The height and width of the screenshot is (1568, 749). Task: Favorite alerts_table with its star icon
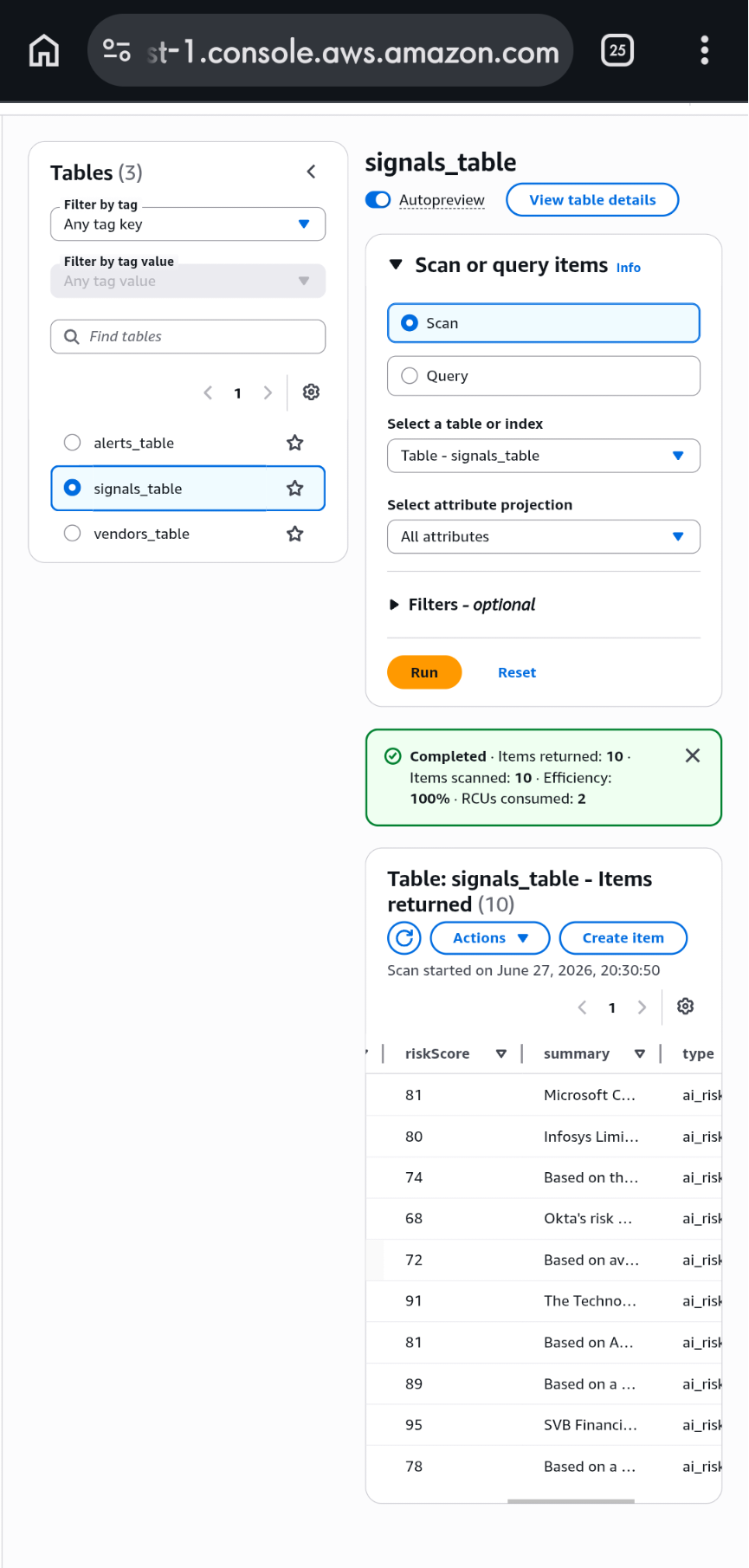tap(295, 443)
